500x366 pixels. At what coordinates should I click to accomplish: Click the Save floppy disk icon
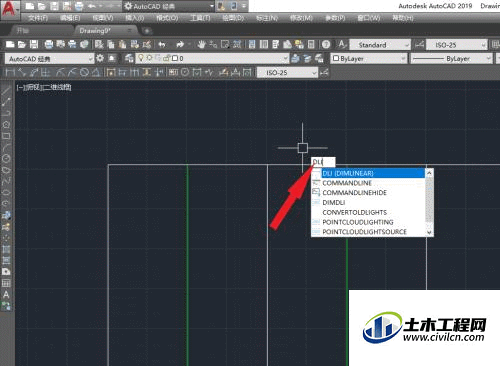(x=34, y=44)
